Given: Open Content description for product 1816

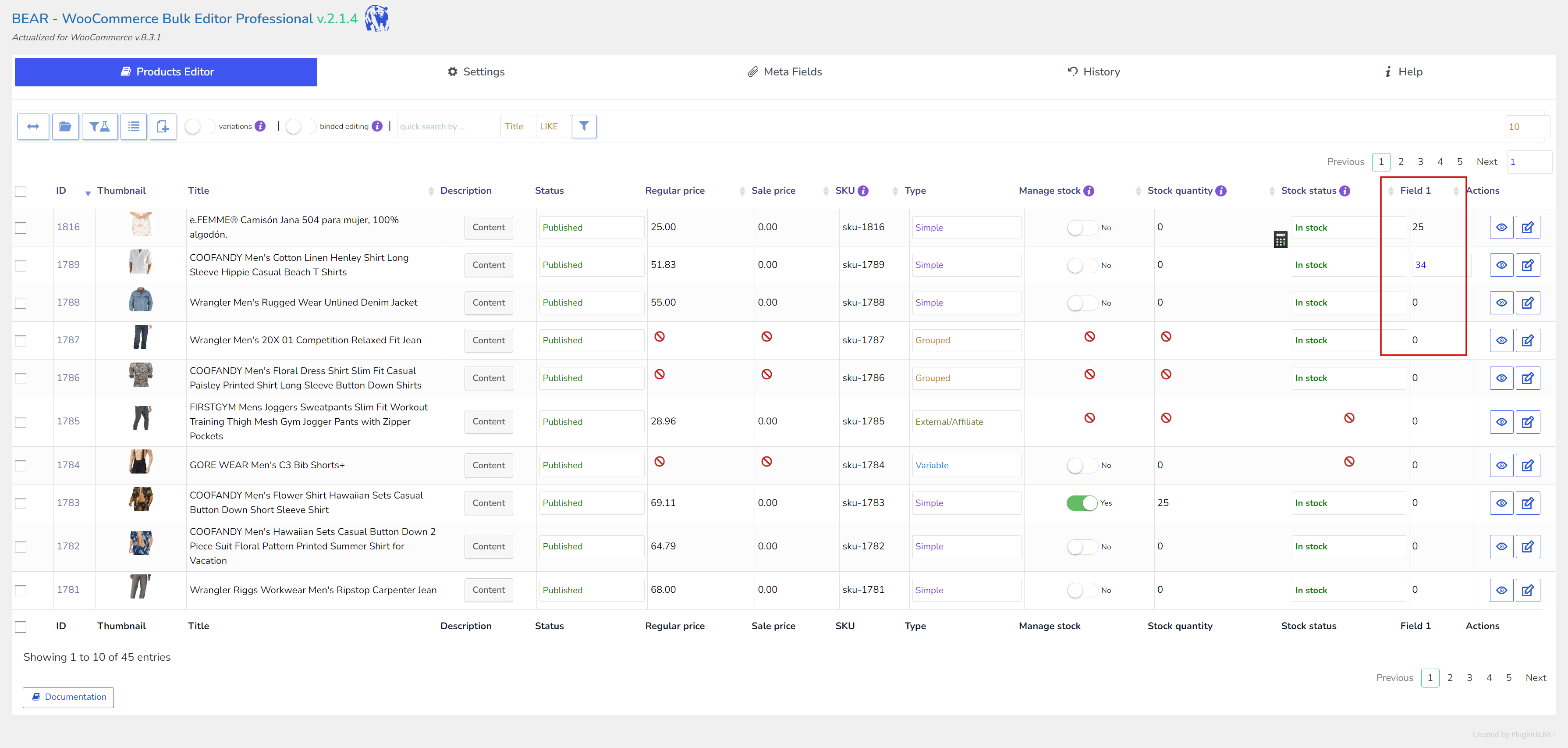Looking at the screenshot, I should point(488,228).
